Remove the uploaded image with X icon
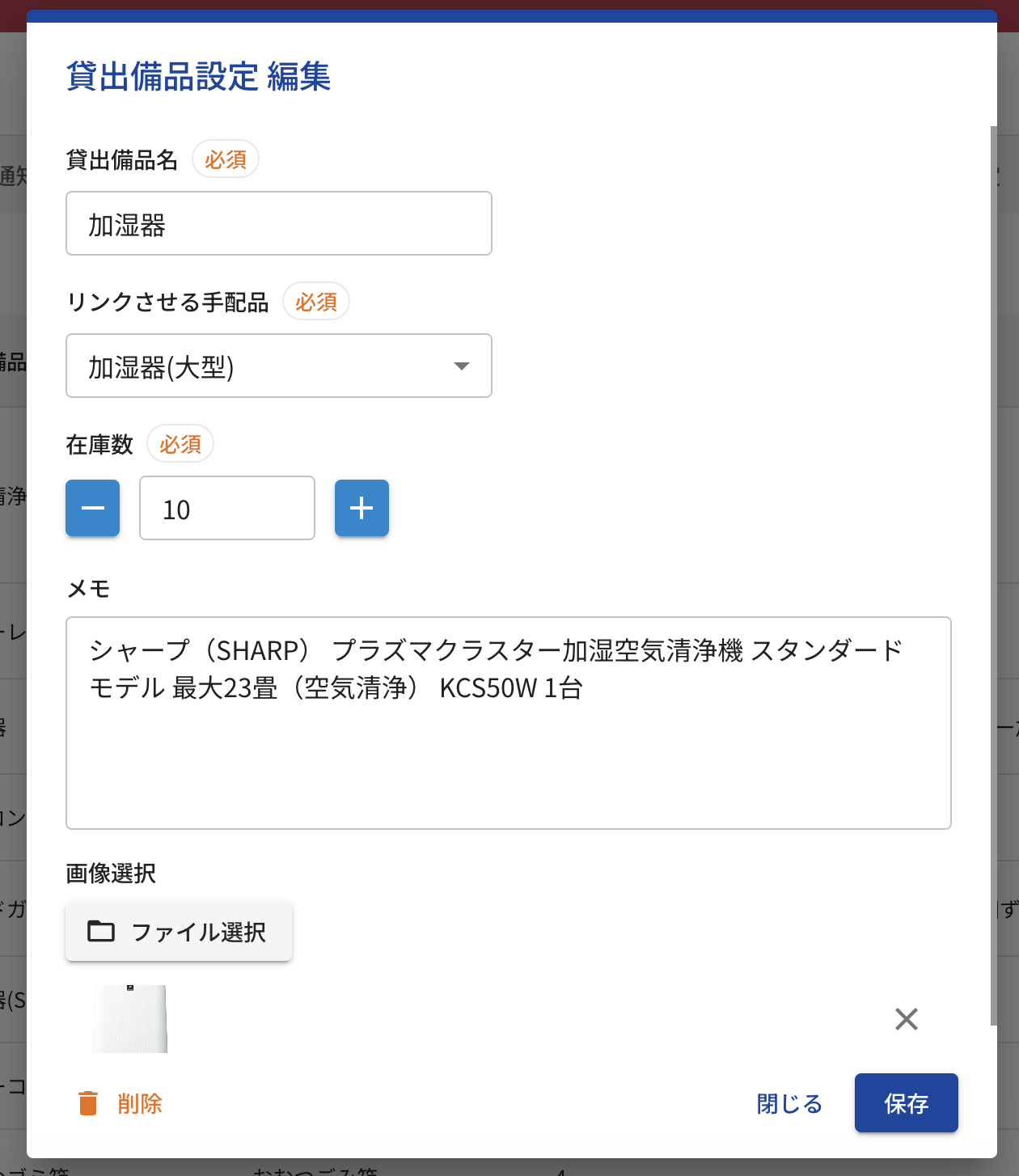The image size is (1019, 1176). click(907, 1019)
